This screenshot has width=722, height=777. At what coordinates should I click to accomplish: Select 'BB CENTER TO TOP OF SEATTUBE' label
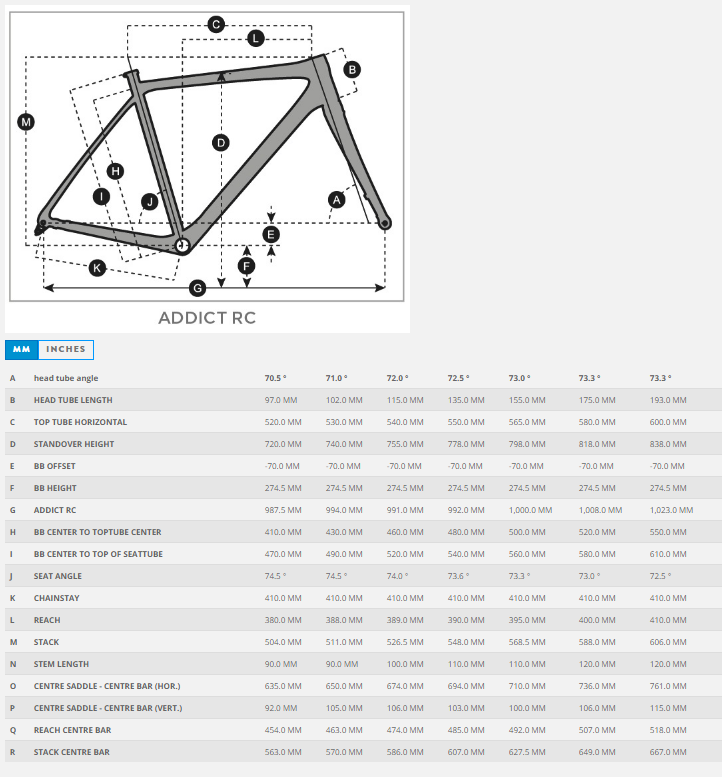pos(98,554)
